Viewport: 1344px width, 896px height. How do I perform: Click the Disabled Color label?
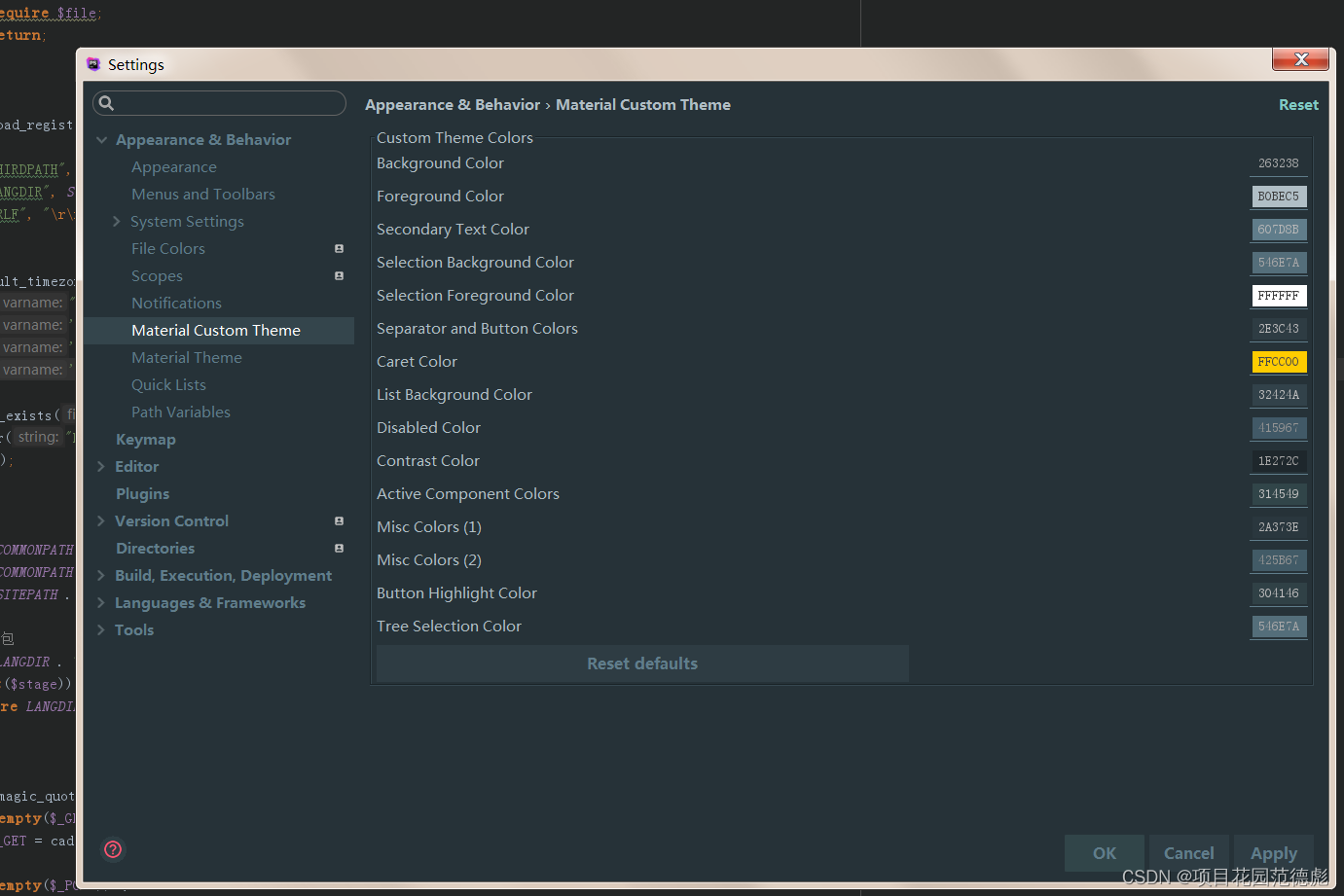pyautogui.click(x=428, y=428)
